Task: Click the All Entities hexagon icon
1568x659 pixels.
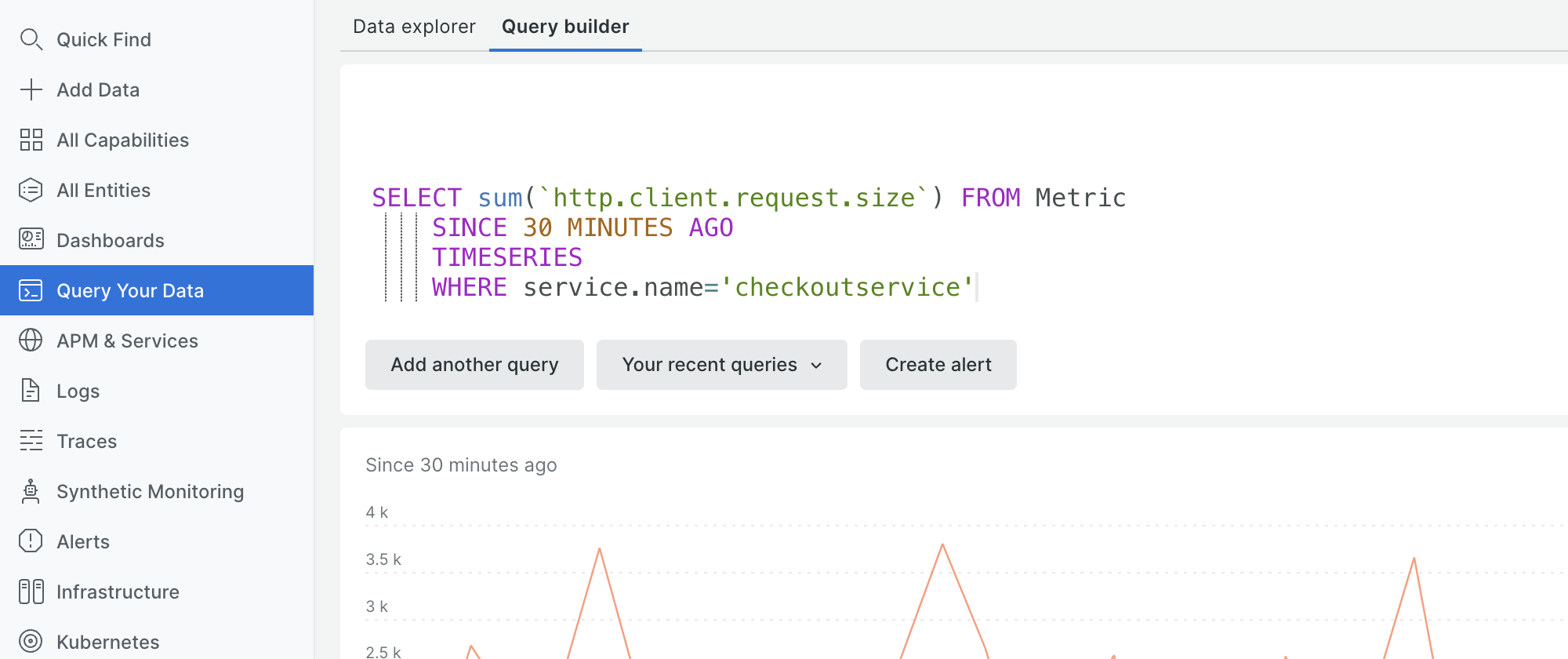Action: coord(31,190)
